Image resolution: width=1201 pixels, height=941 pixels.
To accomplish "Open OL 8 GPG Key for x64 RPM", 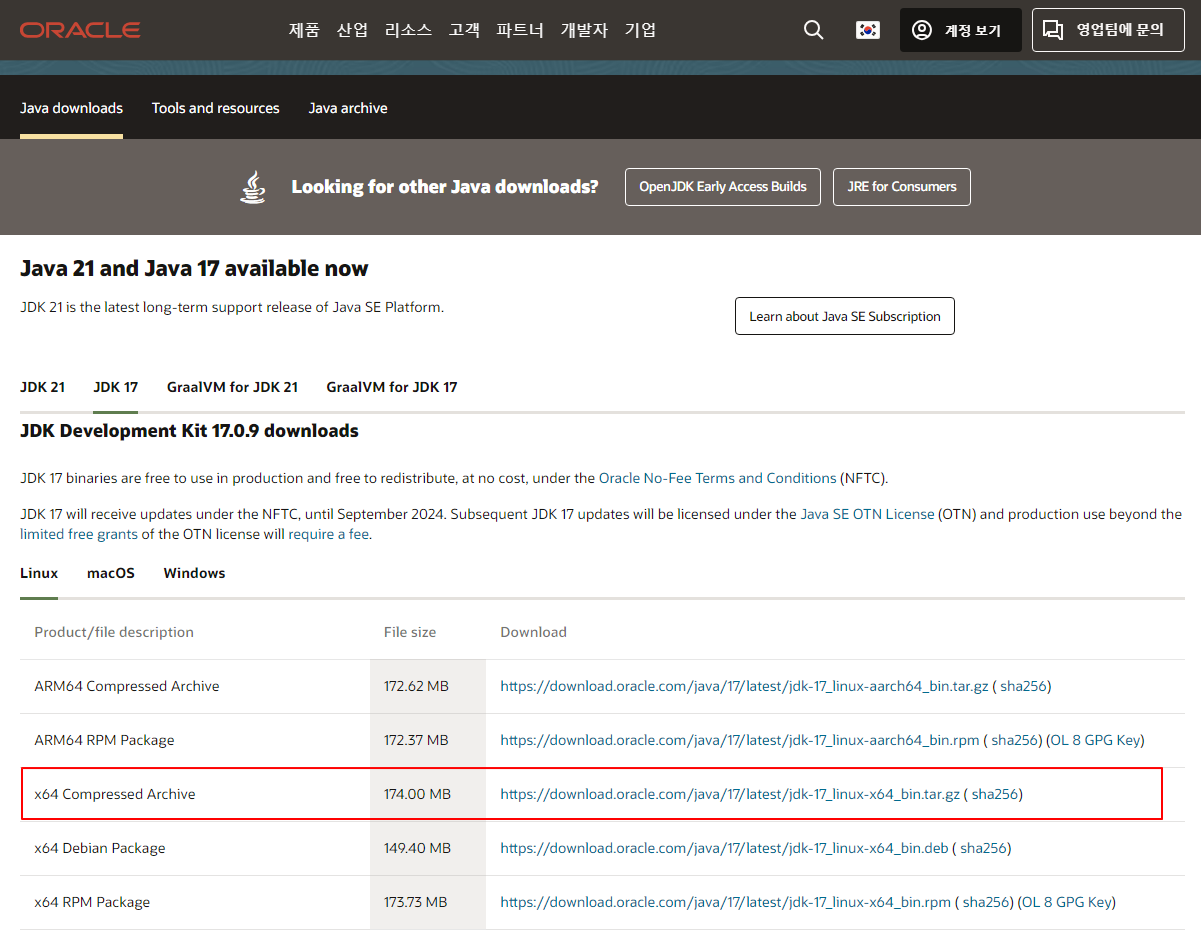I will pyautogui.click(x=1066, y=902).
